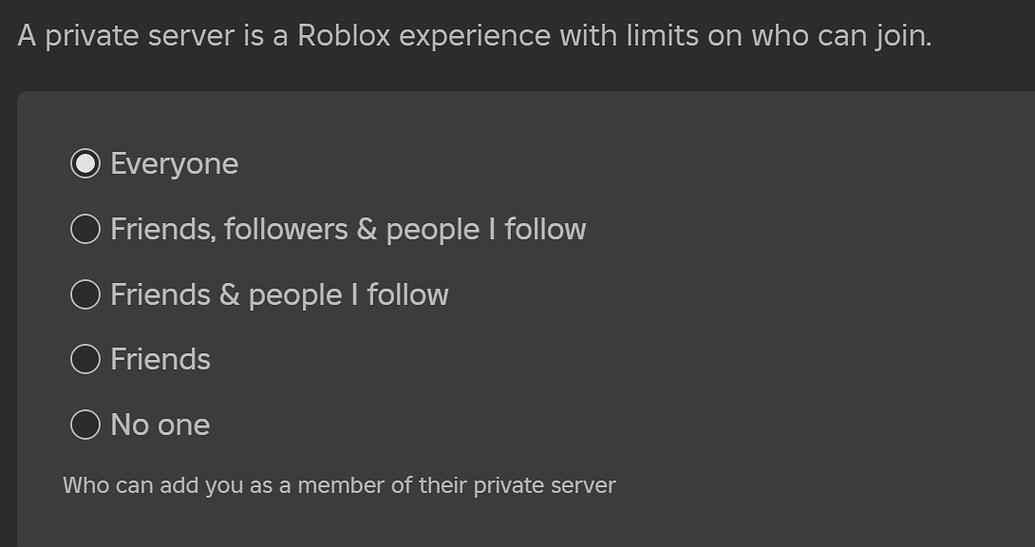The width and height of the screenshot is (1035, 547).
Task: Click the "Friends & people I follow" label text
Action: coord(279,294)
